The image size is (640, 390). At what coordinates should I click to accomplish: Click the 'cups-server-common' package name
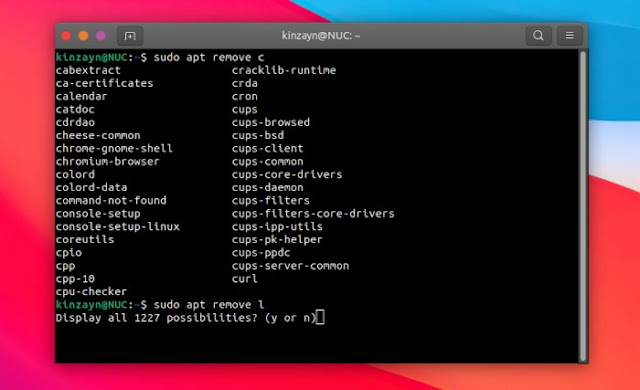click(291, 266)
